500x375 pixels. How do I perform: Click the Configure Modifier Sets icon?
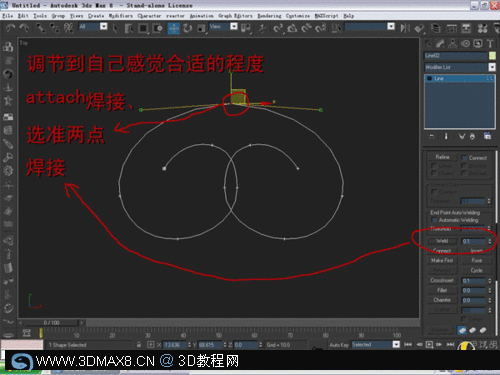[x=487, y=136]
